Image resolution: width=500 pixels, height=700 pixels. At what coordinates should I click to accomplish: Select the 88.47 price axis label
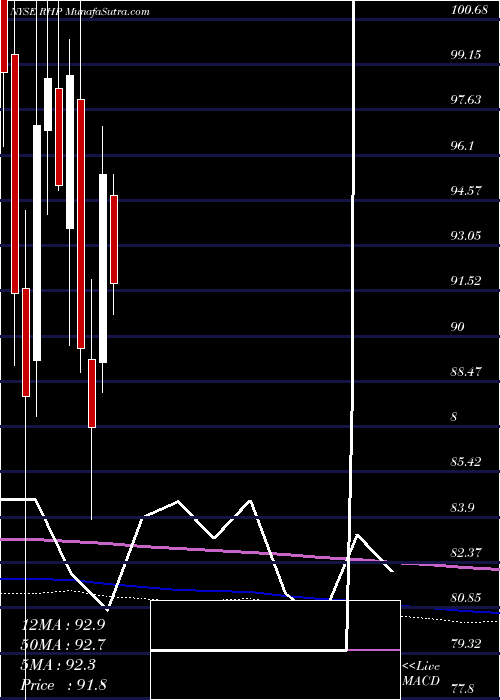coord(466,371)
